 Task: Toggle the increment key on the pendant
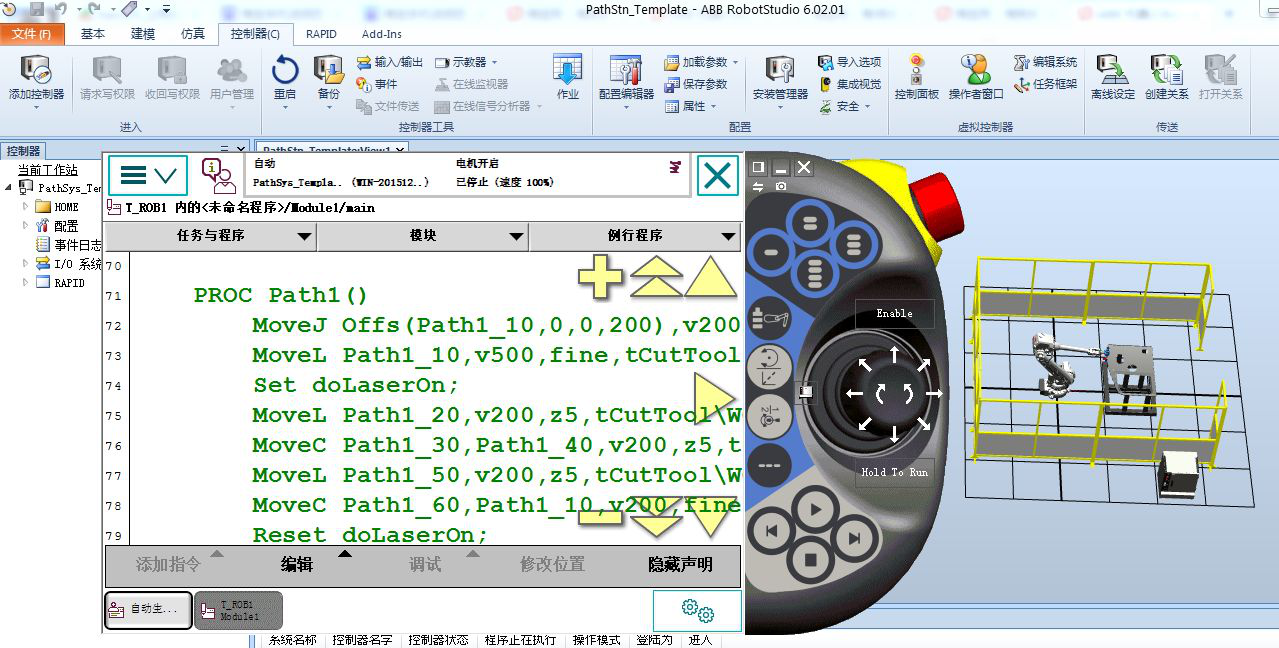770,463
